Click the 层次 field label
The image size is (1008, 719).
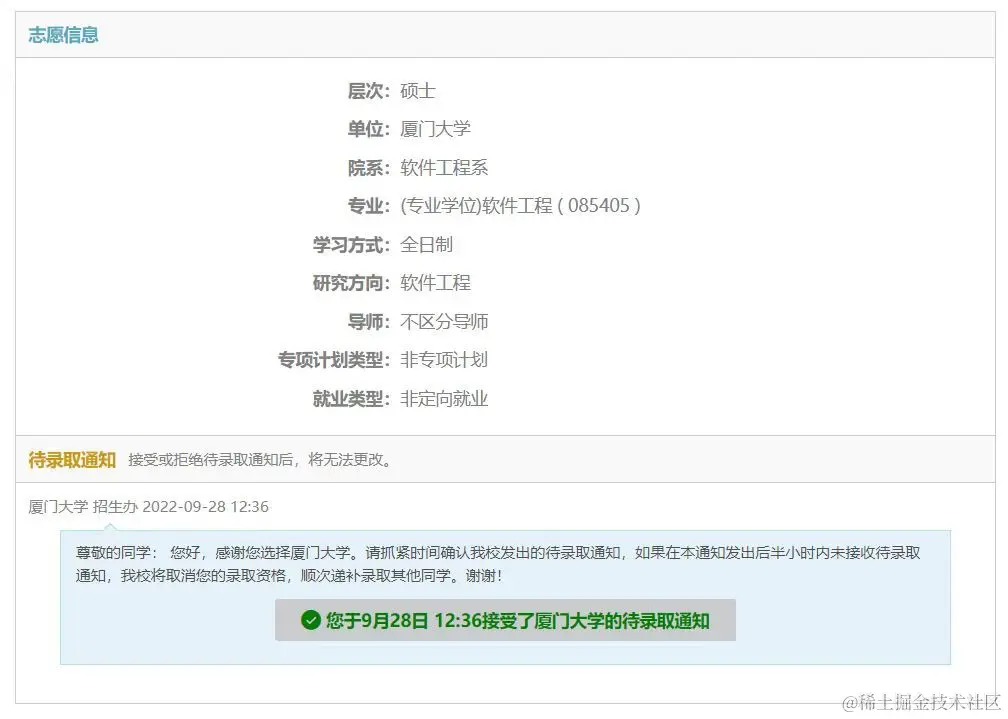point(369,91)
